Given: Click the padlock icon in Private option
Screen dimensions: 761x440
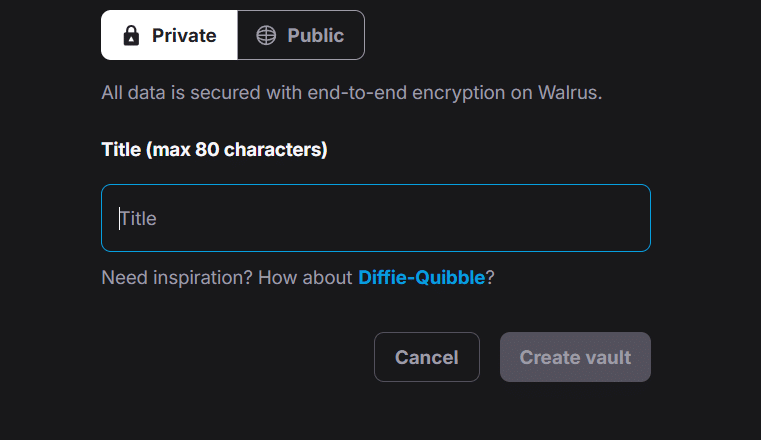Looking at the screenshot, I should (131, 35).
